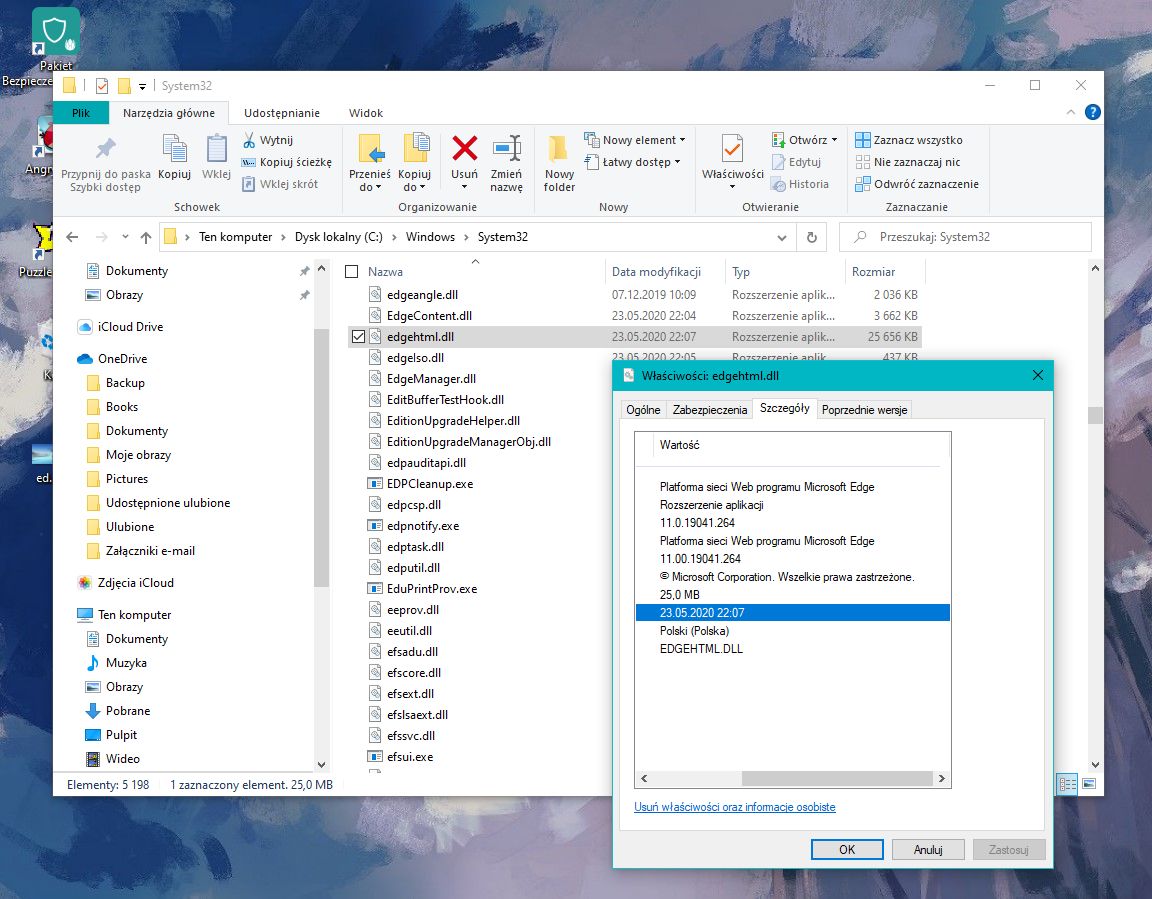Click the file list vertical scrollbar thumb
1152x899 pixels.
tap(1095, 416)
